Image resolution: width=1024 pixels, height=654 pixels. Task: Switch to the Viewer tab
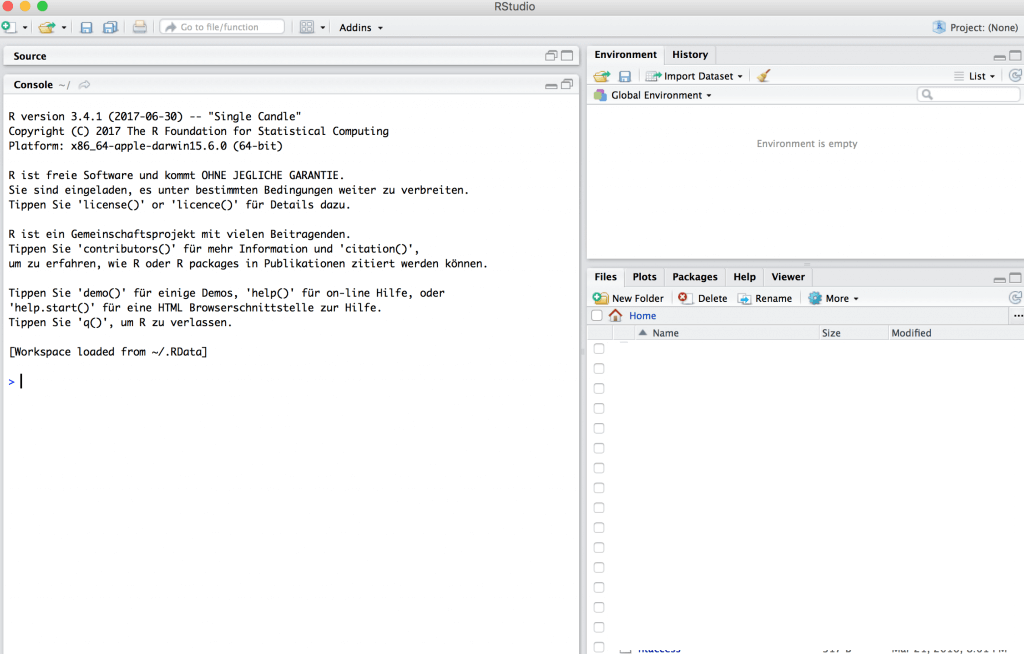click(x=788, y=276)
